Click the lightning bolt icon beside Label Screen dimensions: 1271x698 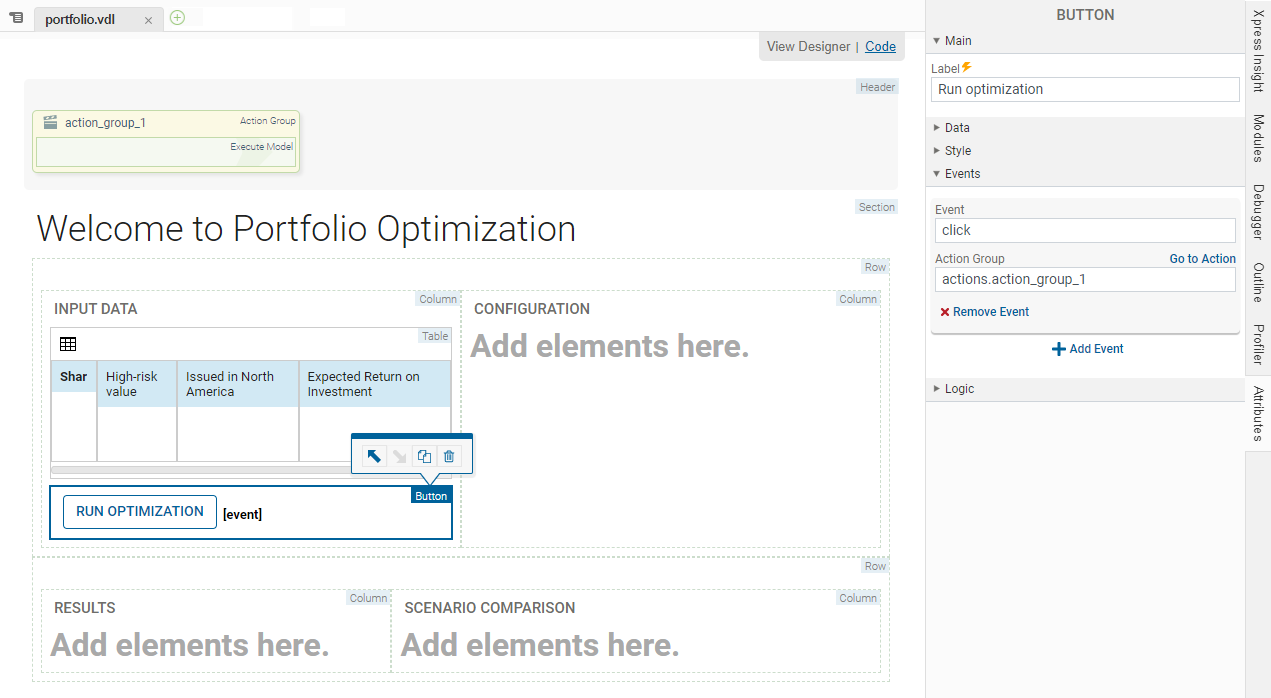coord(967,68)
